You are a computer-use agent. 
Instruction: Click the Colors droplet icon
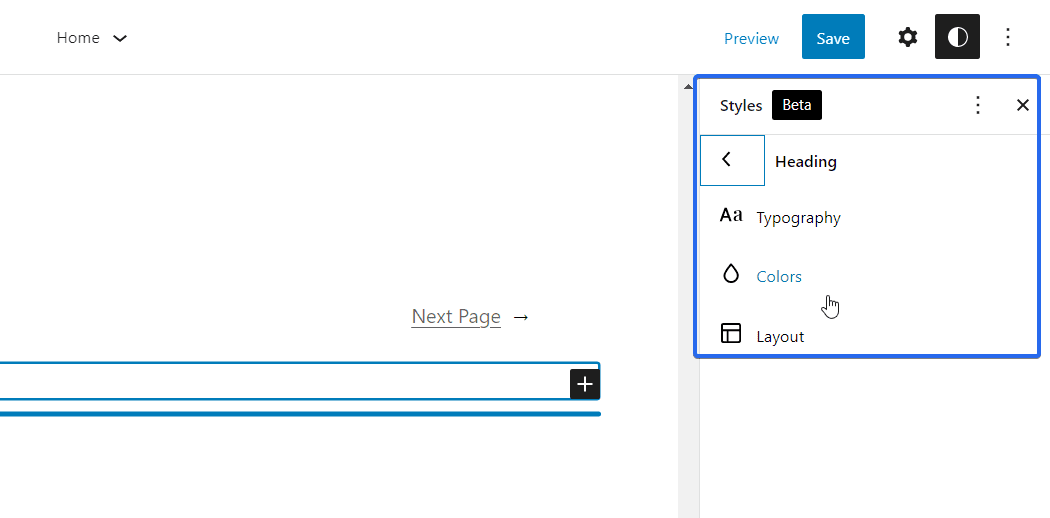(731, 274)
